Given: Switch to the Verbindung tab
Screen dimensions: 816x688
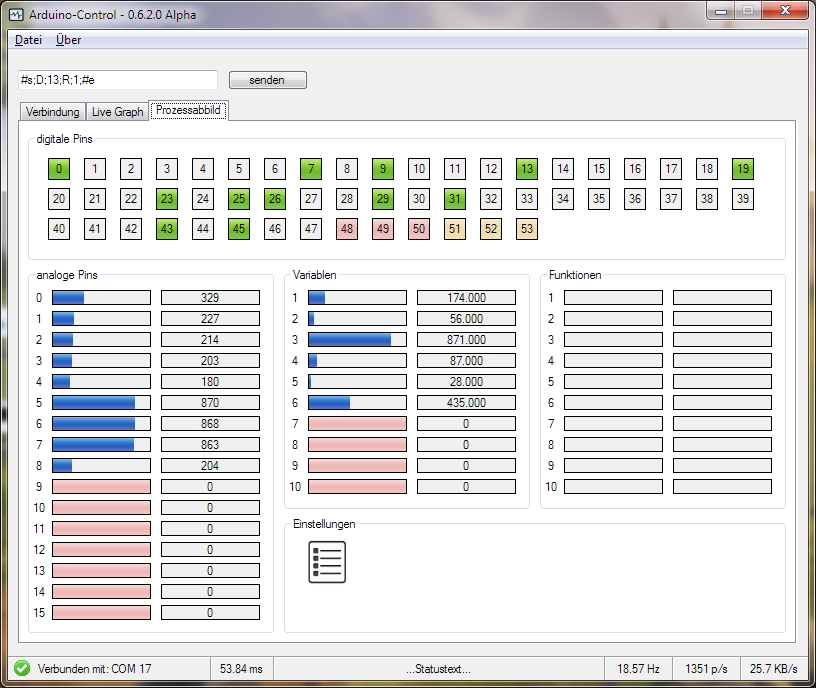Looking at the screenshot, I should [x=53, y=112].
